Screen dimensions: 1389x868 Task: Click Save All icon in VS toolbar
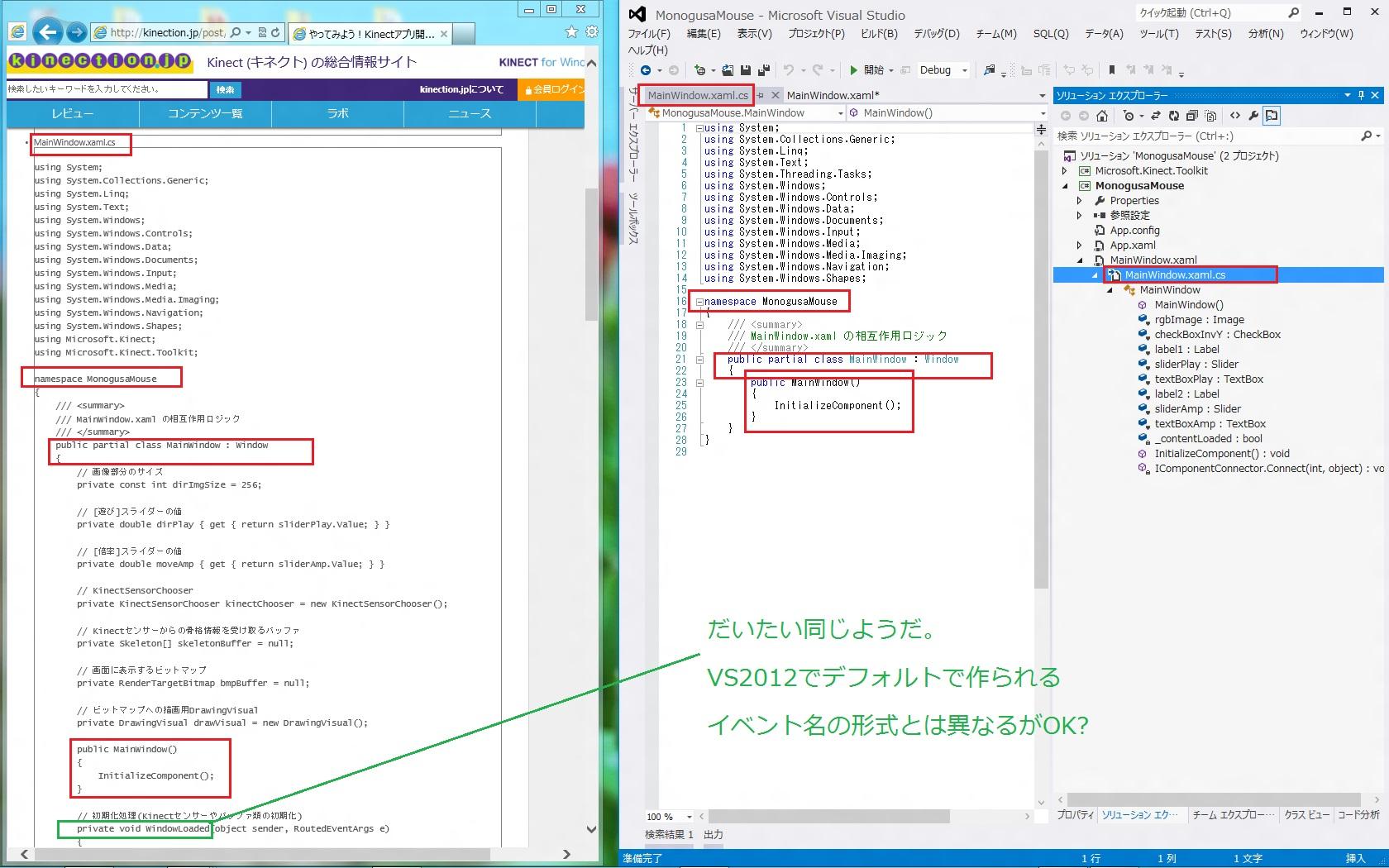coord(763,70)
